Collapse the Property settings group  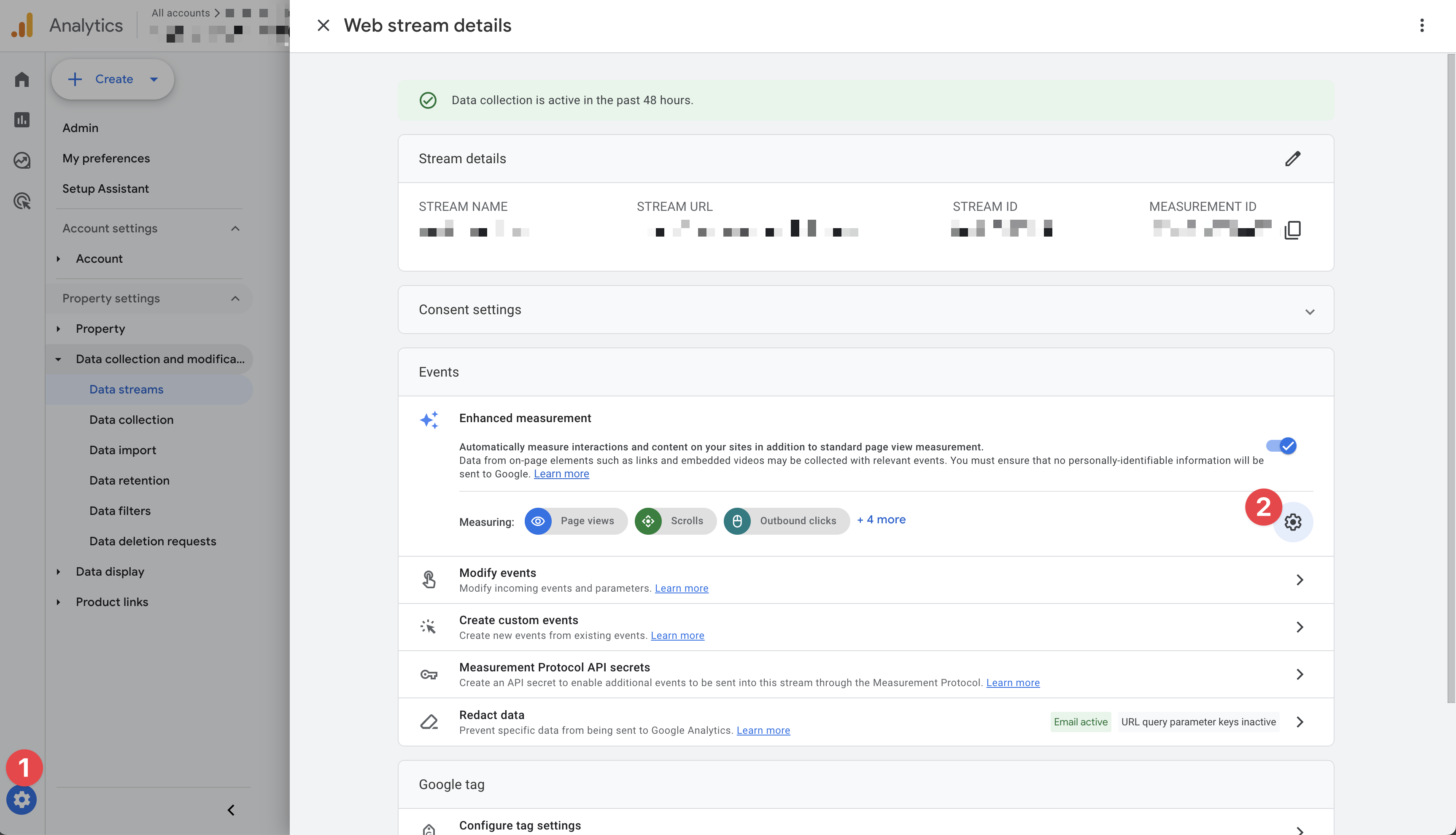pyautogui.click(x=235, y=298)
